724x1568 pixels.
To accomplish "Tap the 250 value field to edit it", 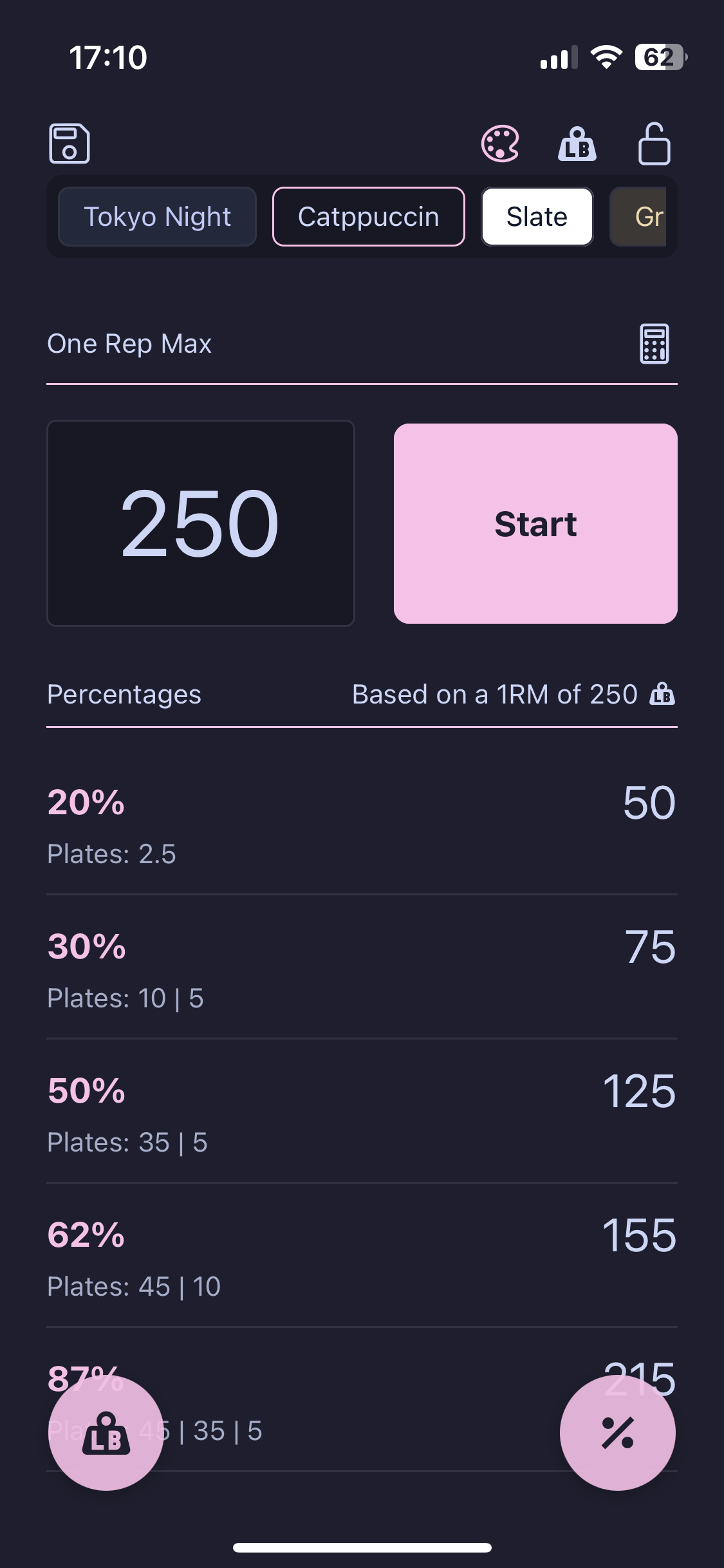I will [200, 523].
